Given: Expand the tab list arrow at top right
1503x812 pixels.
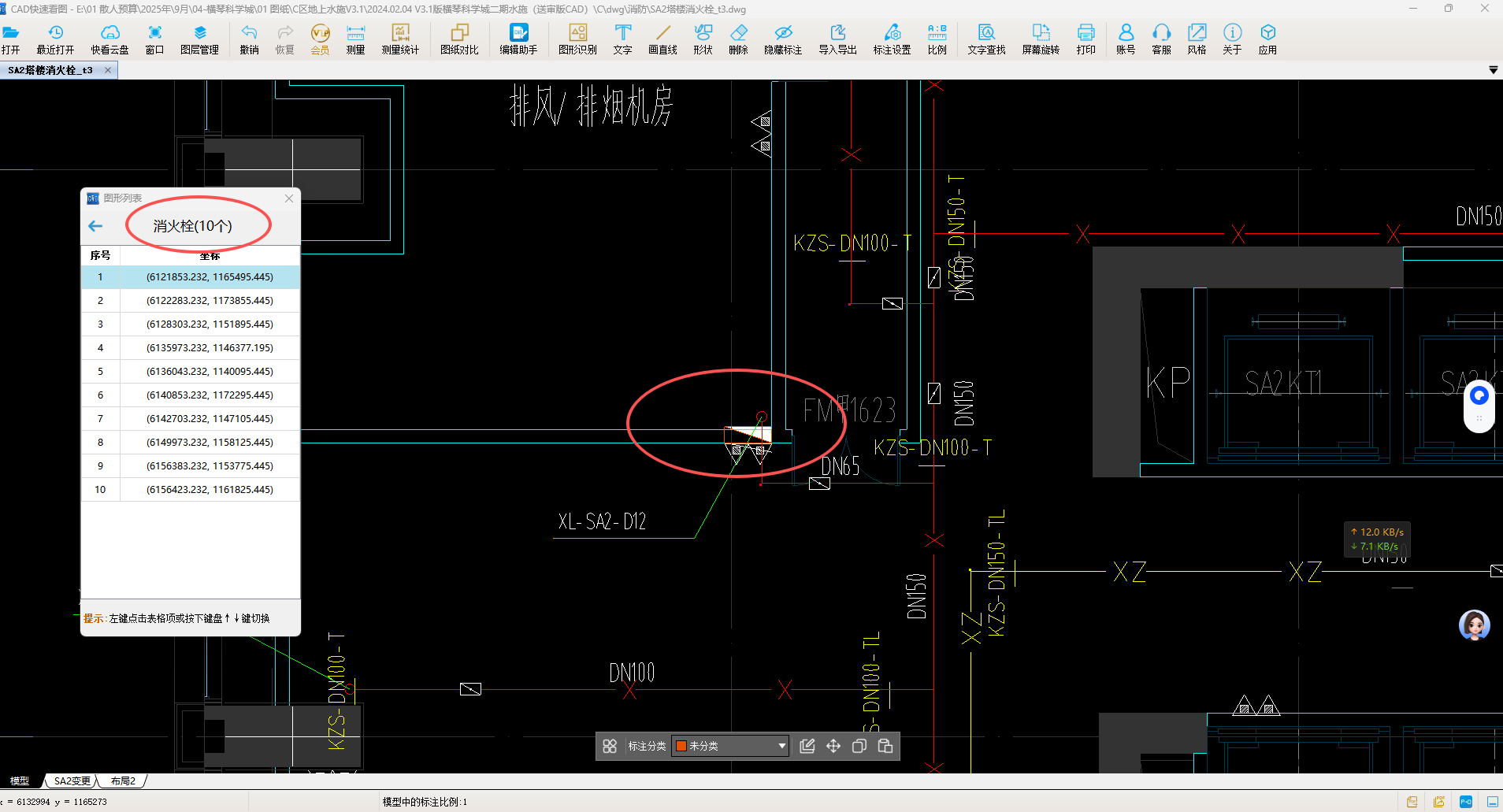Looking at the screenshot, I should (x=1493, y=70).
